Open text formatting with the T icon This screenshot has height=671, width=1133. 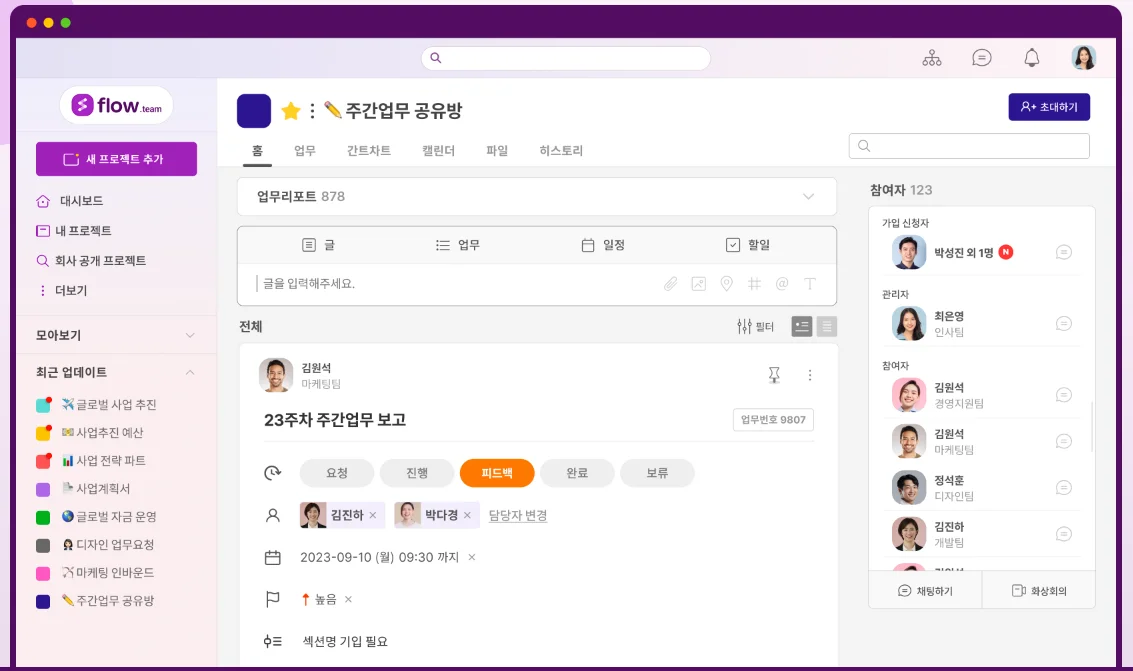click(x=810, y=284)
